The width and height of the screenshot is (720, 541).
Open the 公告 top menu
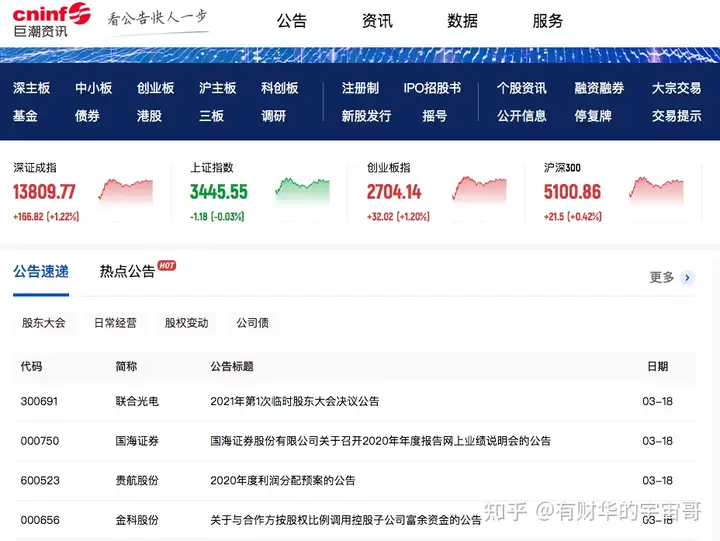pyautogui.click(x=292, y=21)
